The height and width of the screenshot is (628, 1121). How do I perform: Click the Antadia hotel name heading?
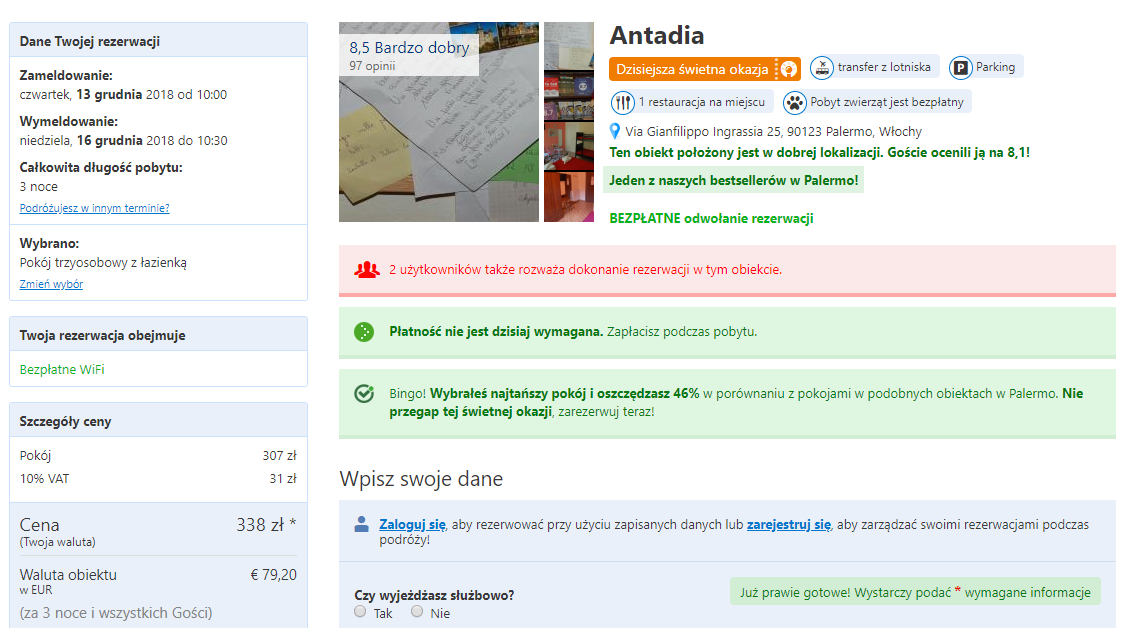[656, 35]
